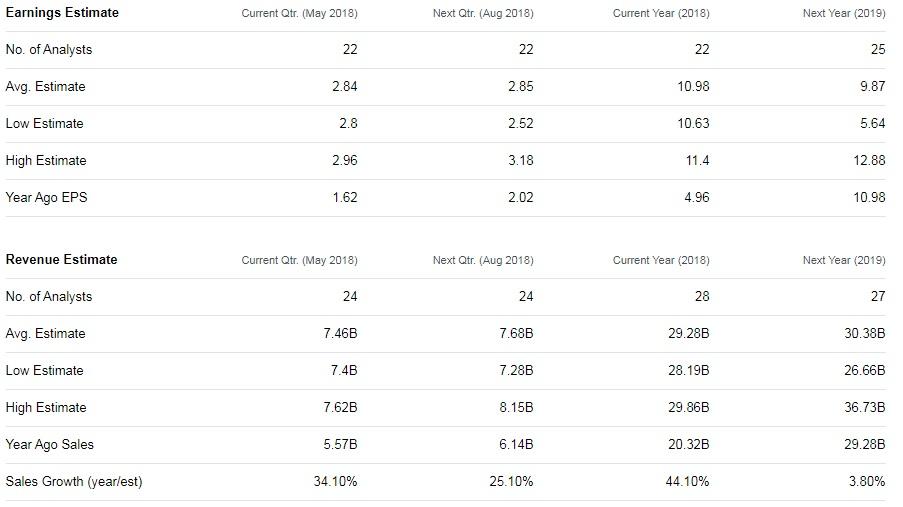Click the revenue low estimate 7.4B
The height and width of the screenshot is (507, 903).
pos(344,370)
